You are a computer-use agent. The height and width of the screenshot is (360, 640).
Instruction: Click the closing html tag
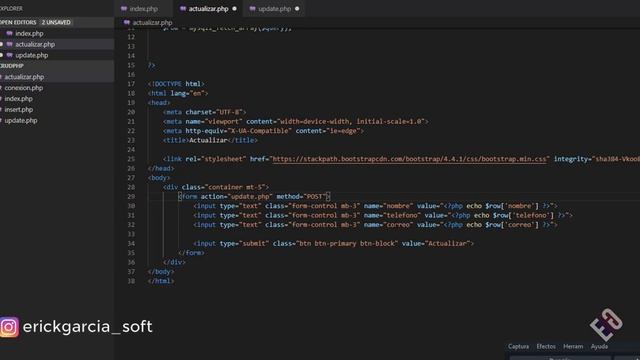(x=161, y=281)
